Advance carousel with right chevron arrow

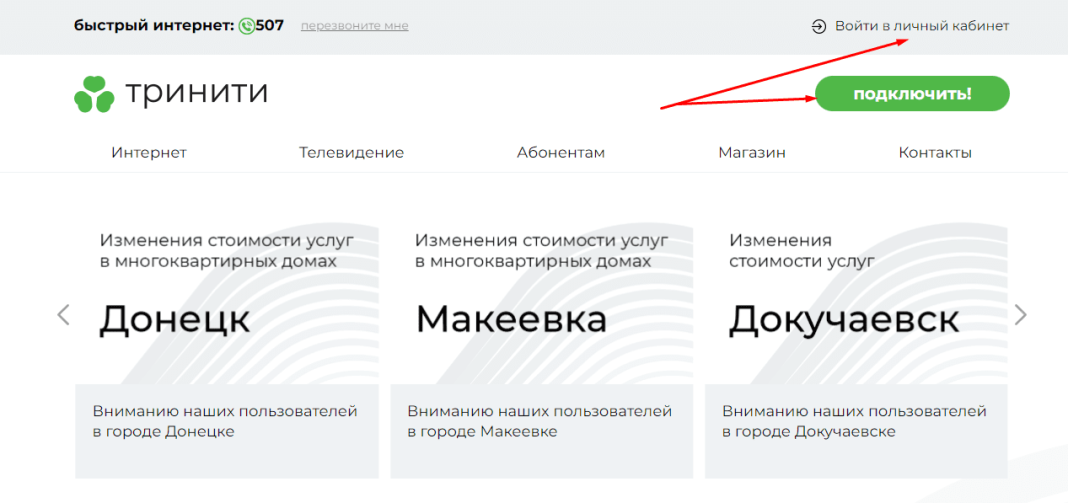click(1020, 315)
